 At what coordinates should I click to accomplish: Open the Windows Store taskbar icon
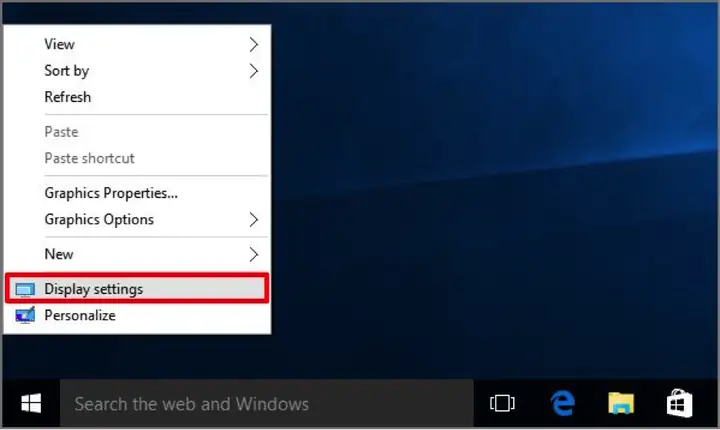(680, 403)
